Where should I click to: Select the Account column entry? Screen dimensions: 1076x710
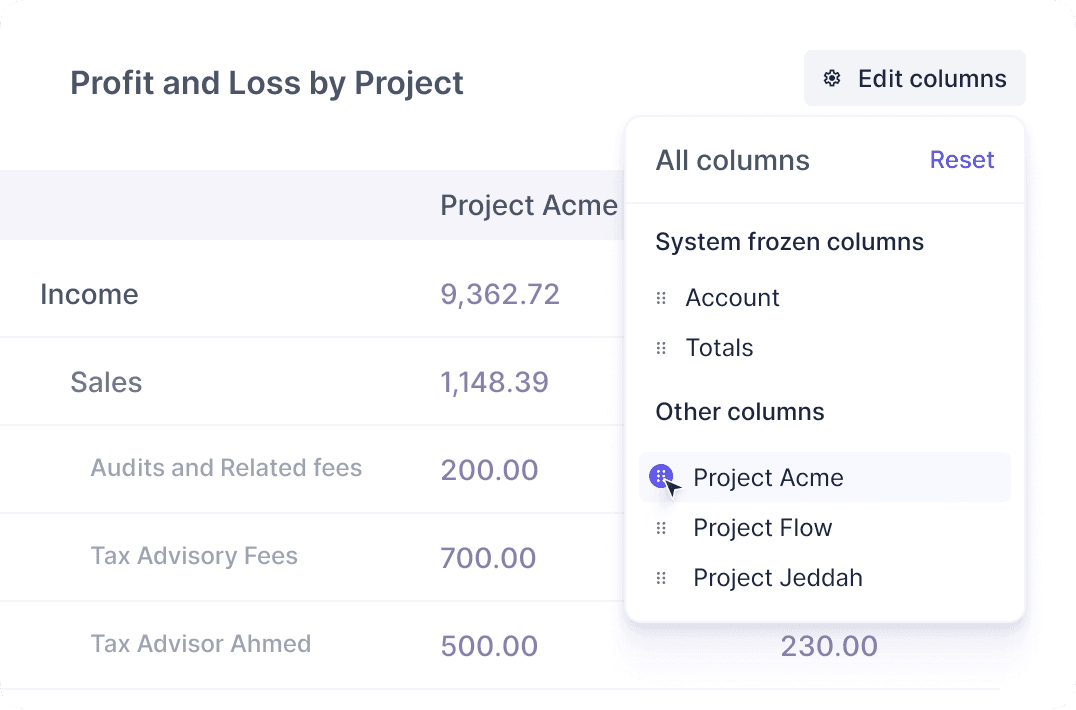tap(732, 298)
